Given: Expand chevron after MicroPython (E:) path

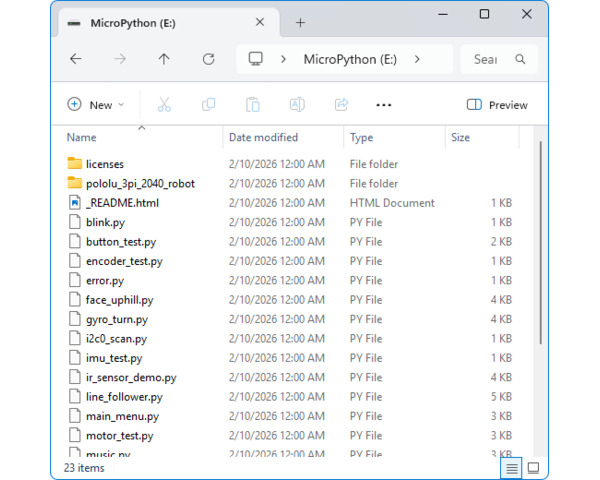Looking at the screenshot, I should coord(417,59).
